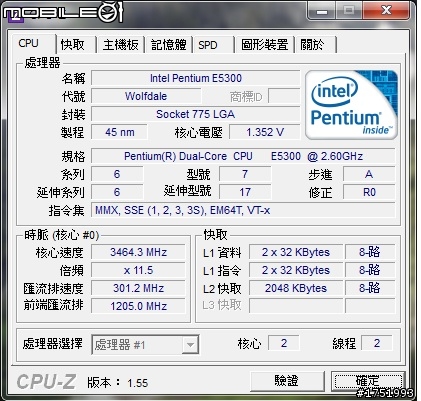Click the 確定 button

coord(368,381)
